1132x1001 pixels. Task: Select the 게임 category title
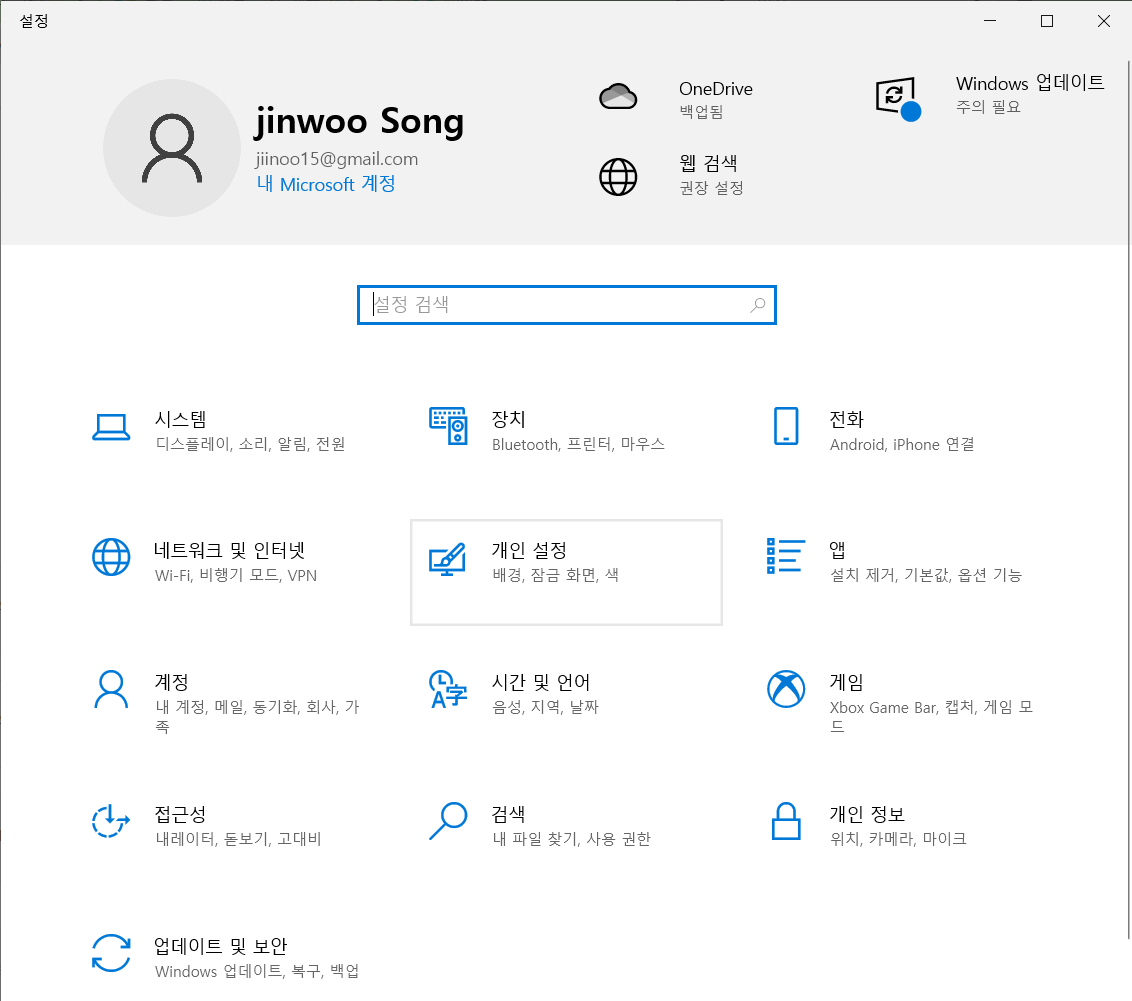[846, 682]
